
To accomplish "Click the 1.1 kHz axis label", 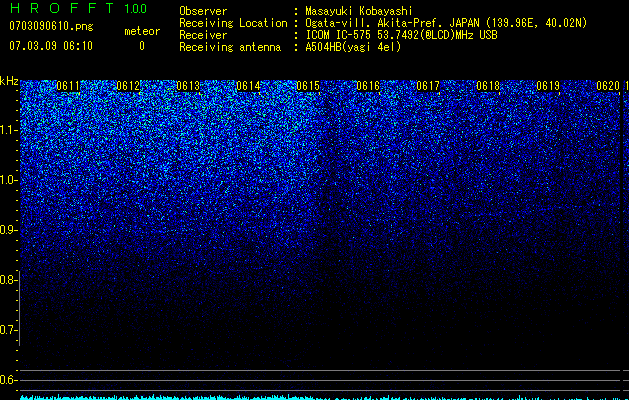I will [8, 130].
